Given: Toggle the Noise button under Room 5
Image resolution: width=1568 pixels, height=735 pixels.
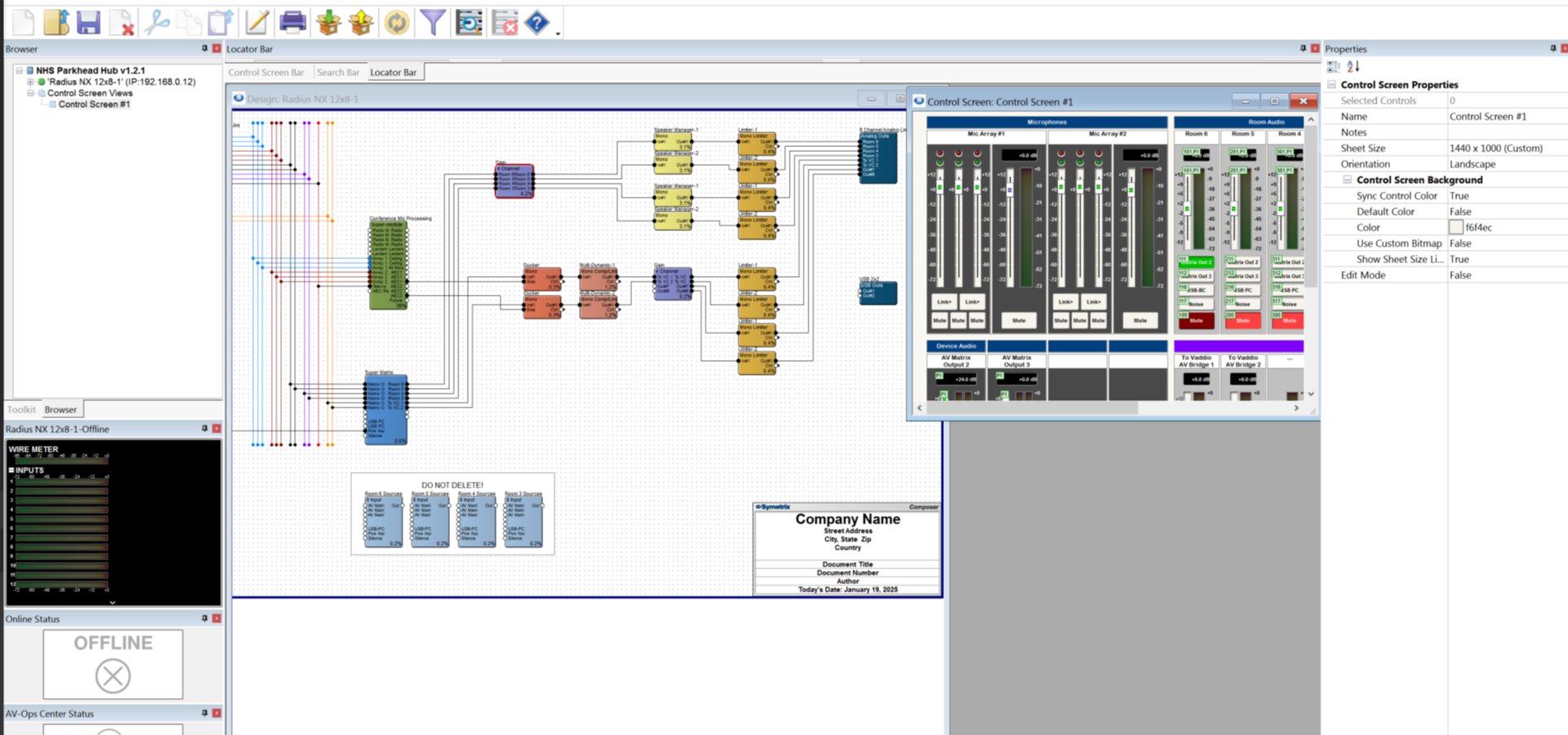Looking at the screenshot, I should point(1242,303).
